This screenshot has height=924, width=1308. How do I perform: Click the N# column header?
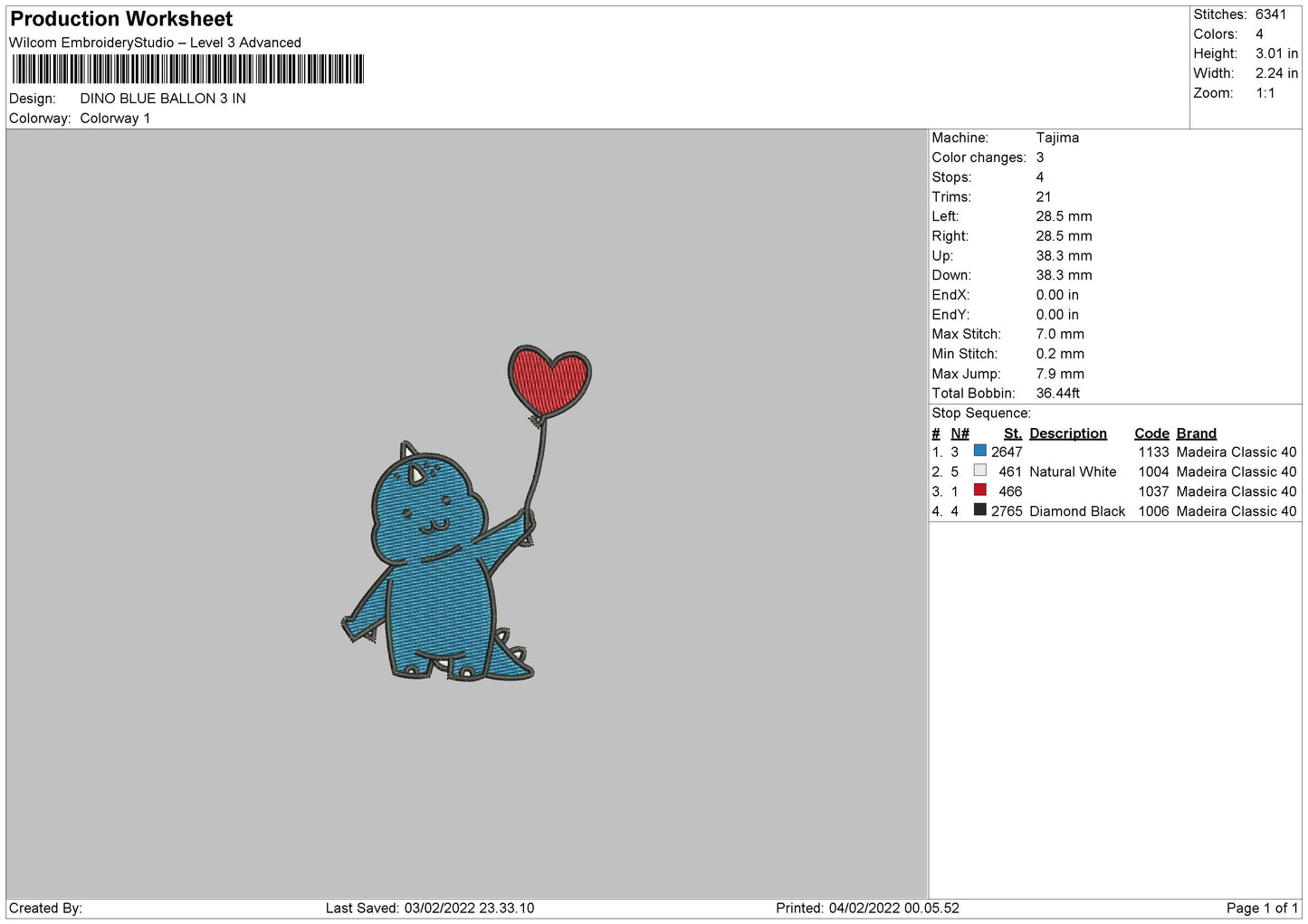point(960,433)
